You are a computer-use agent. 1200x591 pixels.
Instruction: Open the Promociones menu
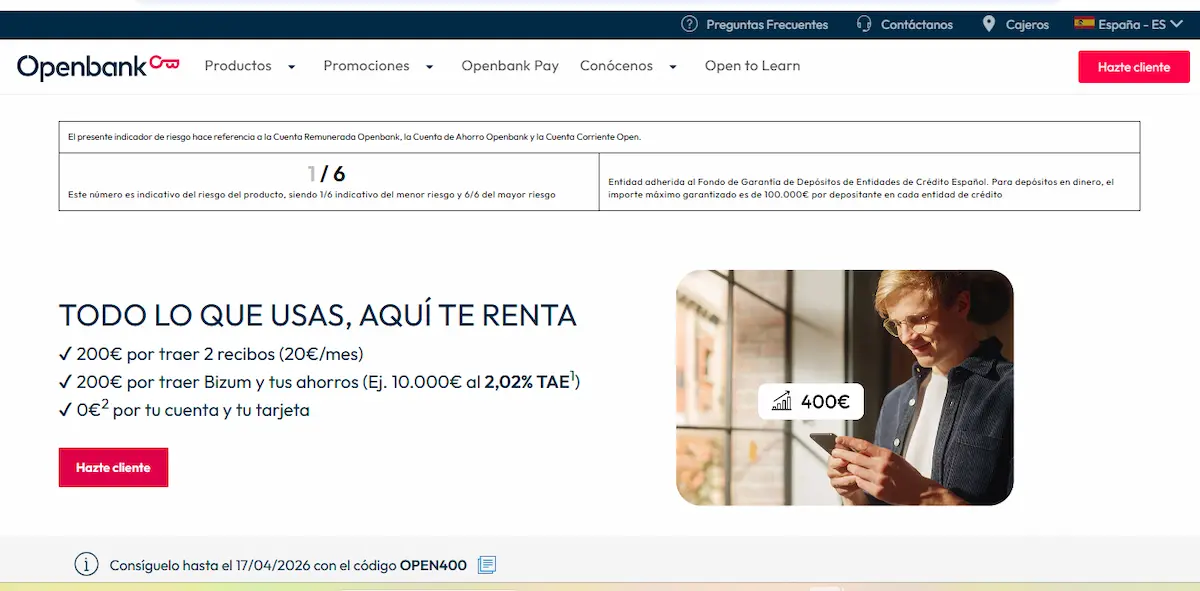click(x=366, y=66)
